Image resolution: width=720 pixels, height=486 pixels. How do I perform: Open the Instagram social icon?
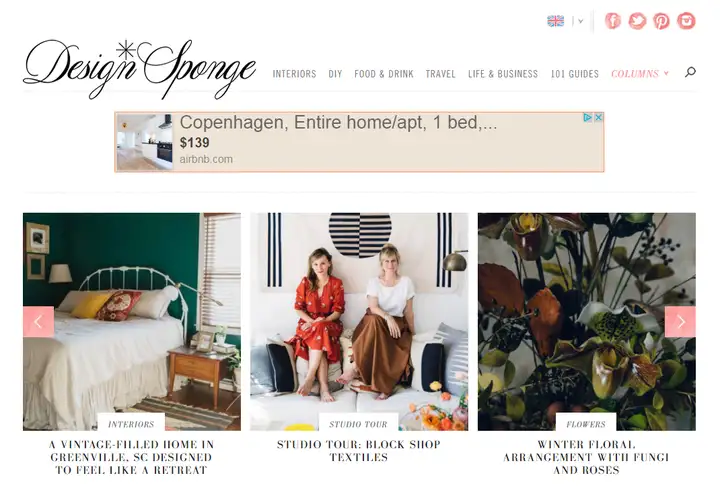coord(686,21)
